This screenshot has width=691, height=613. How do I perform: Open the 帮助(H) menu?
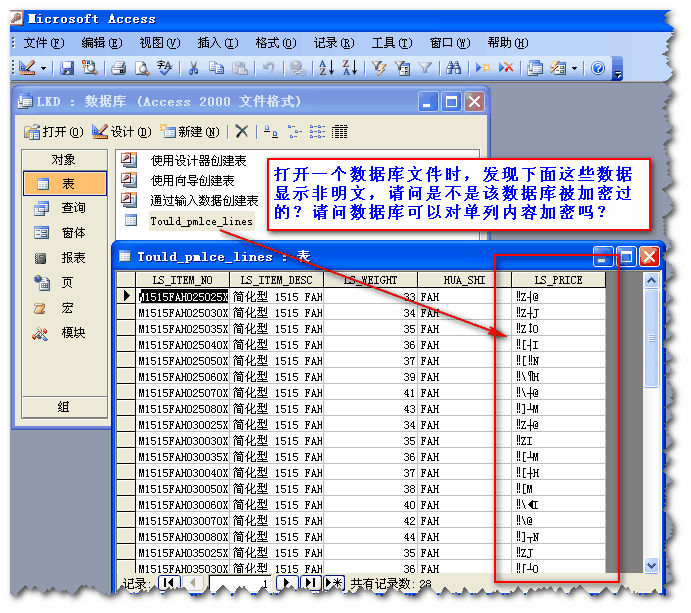coord(508,43)
